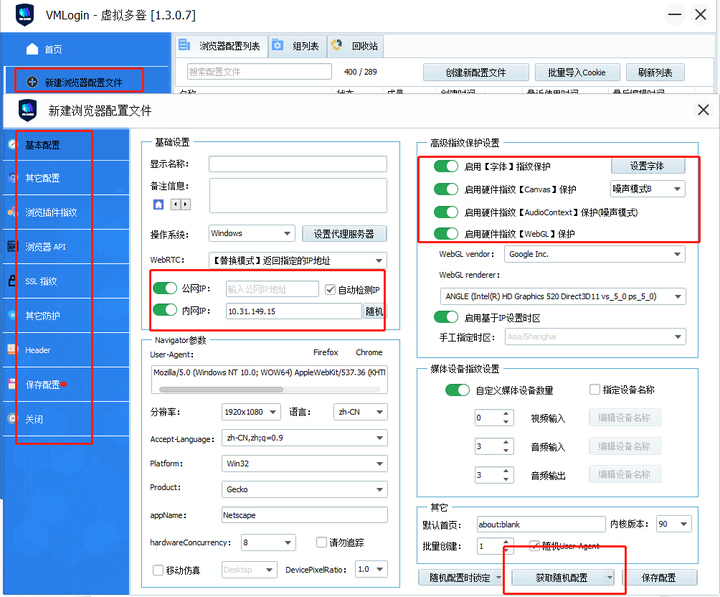Click the 默认首页 about:blank field
Screen dimensions: 720x597
click(541, 524)
